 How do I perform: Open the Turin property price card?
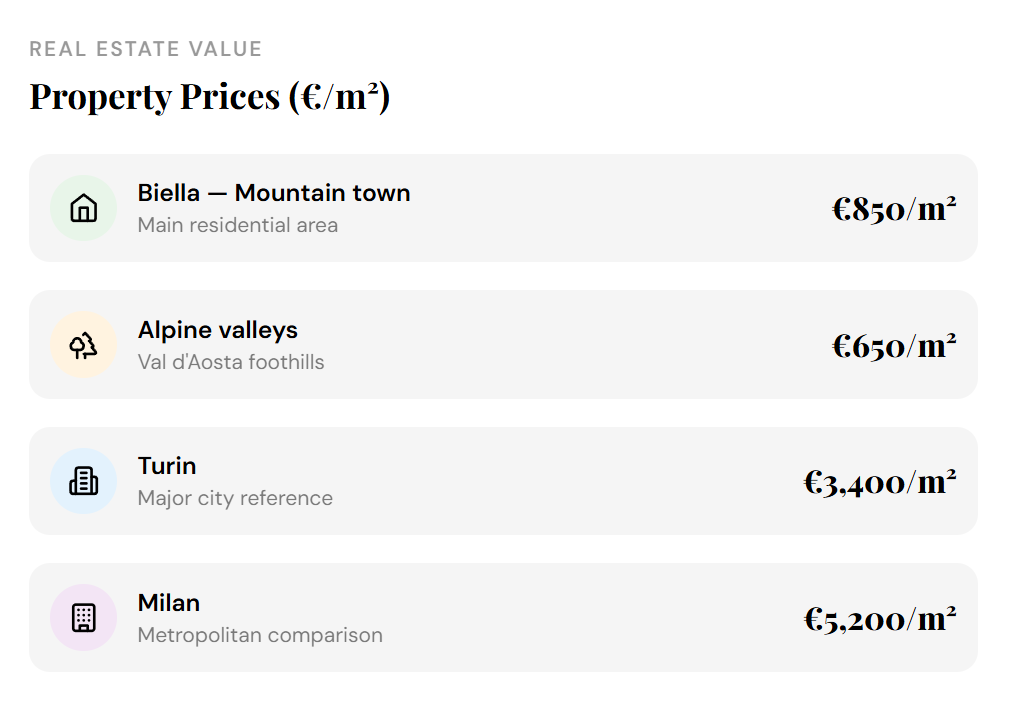[x=560, y=481]
